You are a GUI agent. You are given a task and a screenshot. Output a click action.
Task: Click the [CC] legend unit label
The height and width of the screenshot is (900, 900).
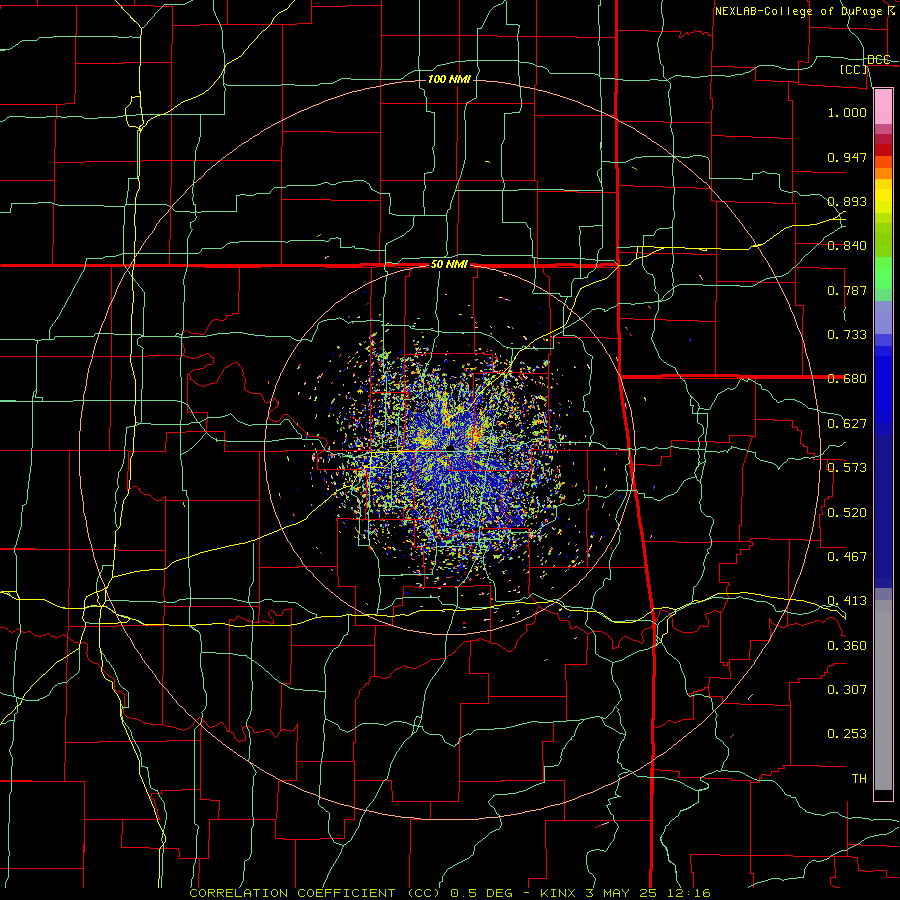[x=854, y=70]
